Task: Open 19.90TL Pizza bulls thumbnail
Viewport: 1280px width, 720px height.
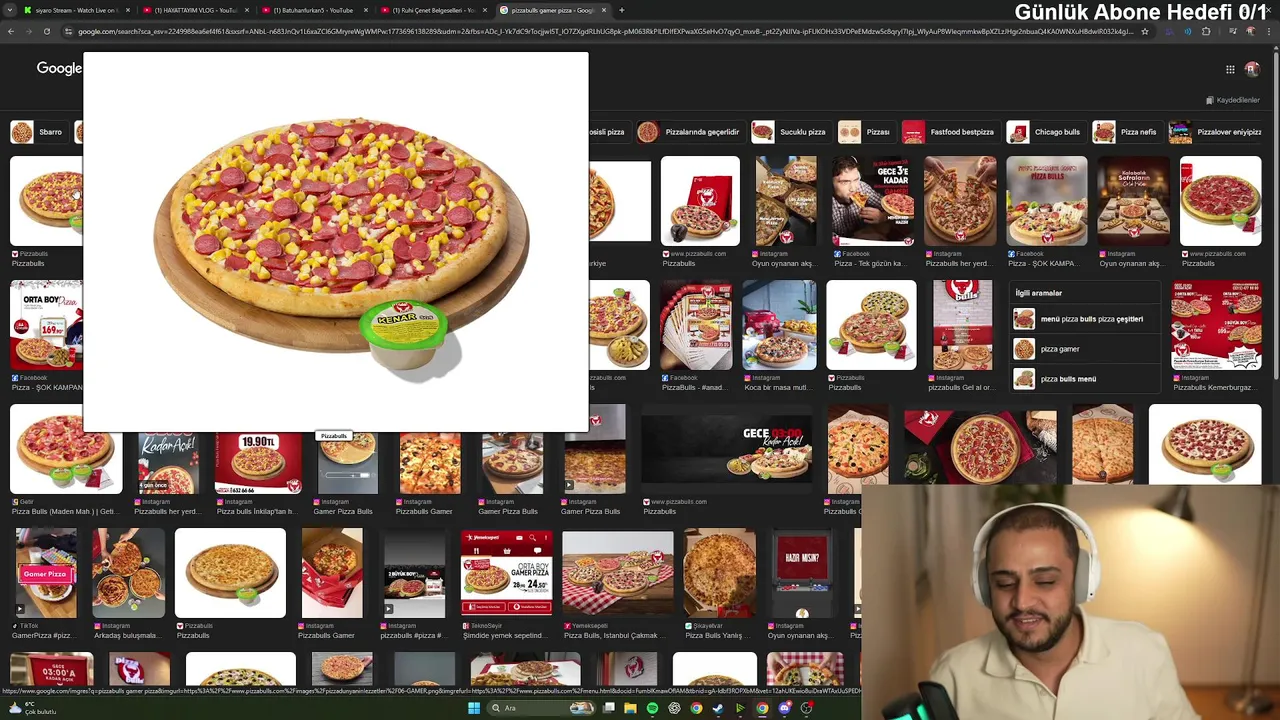Action: click(x=258, y=463)
